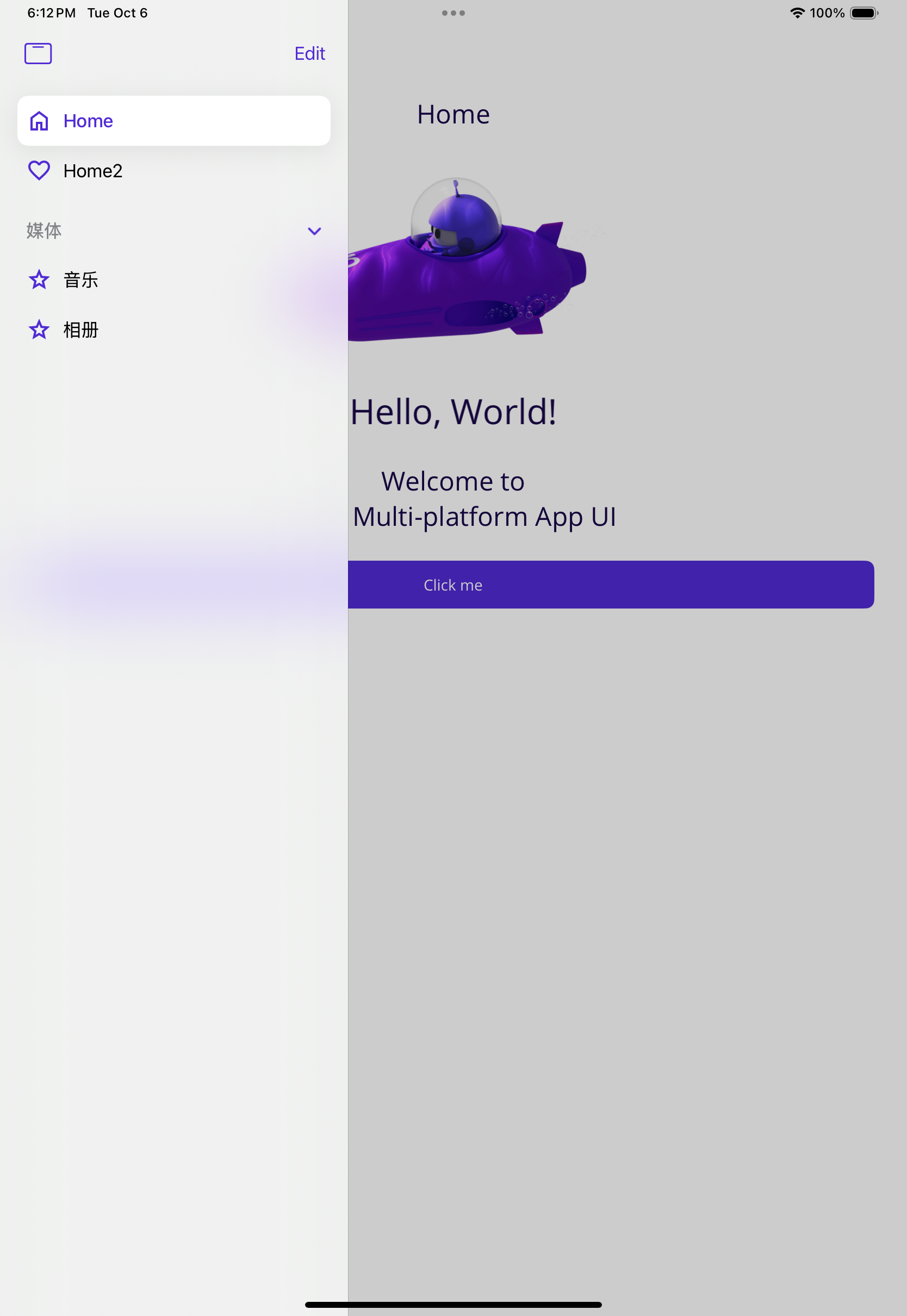This screenshot has height=1316, width=907.
Task: Tap the three-dot multitasking control at top
Action: click(453, 13)
